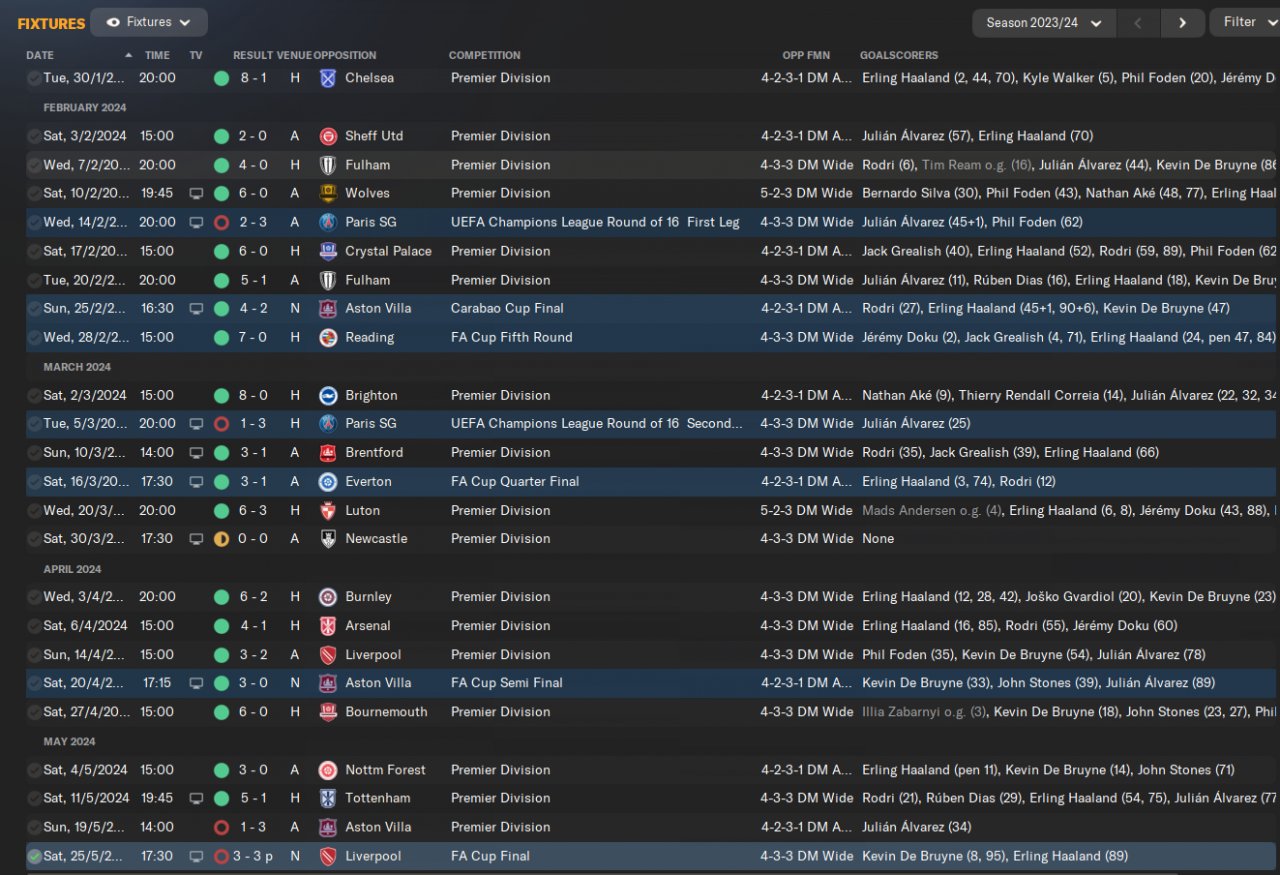The width and height of the screenshot is (1280, 875).
Task: Toggle the check circle on the Arsenal row
Action: [x=34, y=626]
